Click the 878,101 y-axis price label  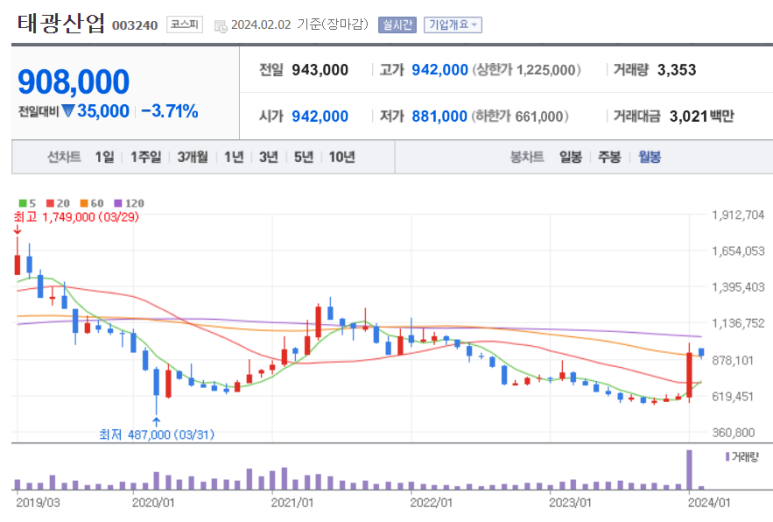[x=733, y=360]
